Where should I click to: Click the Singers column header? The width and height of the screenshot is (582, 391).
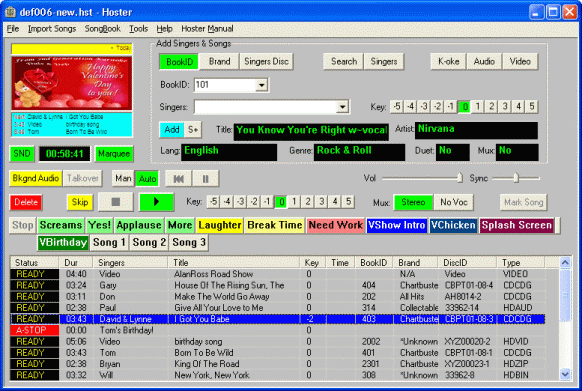coord(130,263)
